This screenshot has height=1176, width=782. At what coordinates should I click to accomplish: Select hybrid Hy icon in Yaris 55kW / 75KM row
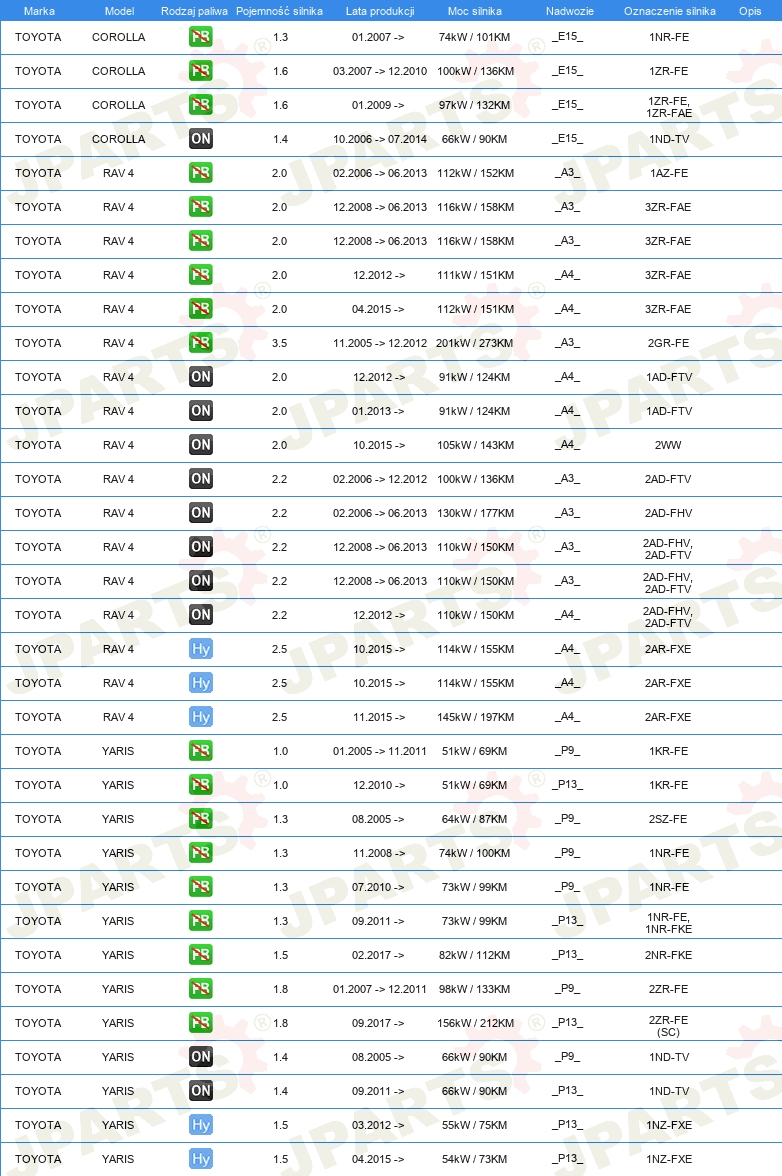click(200, 1125)
